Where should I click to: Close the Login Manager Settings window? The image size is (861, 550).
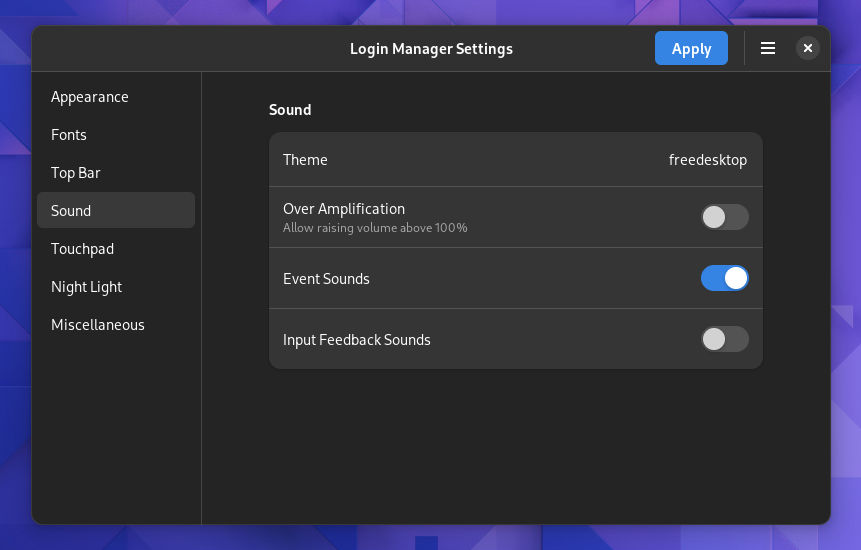808,48
